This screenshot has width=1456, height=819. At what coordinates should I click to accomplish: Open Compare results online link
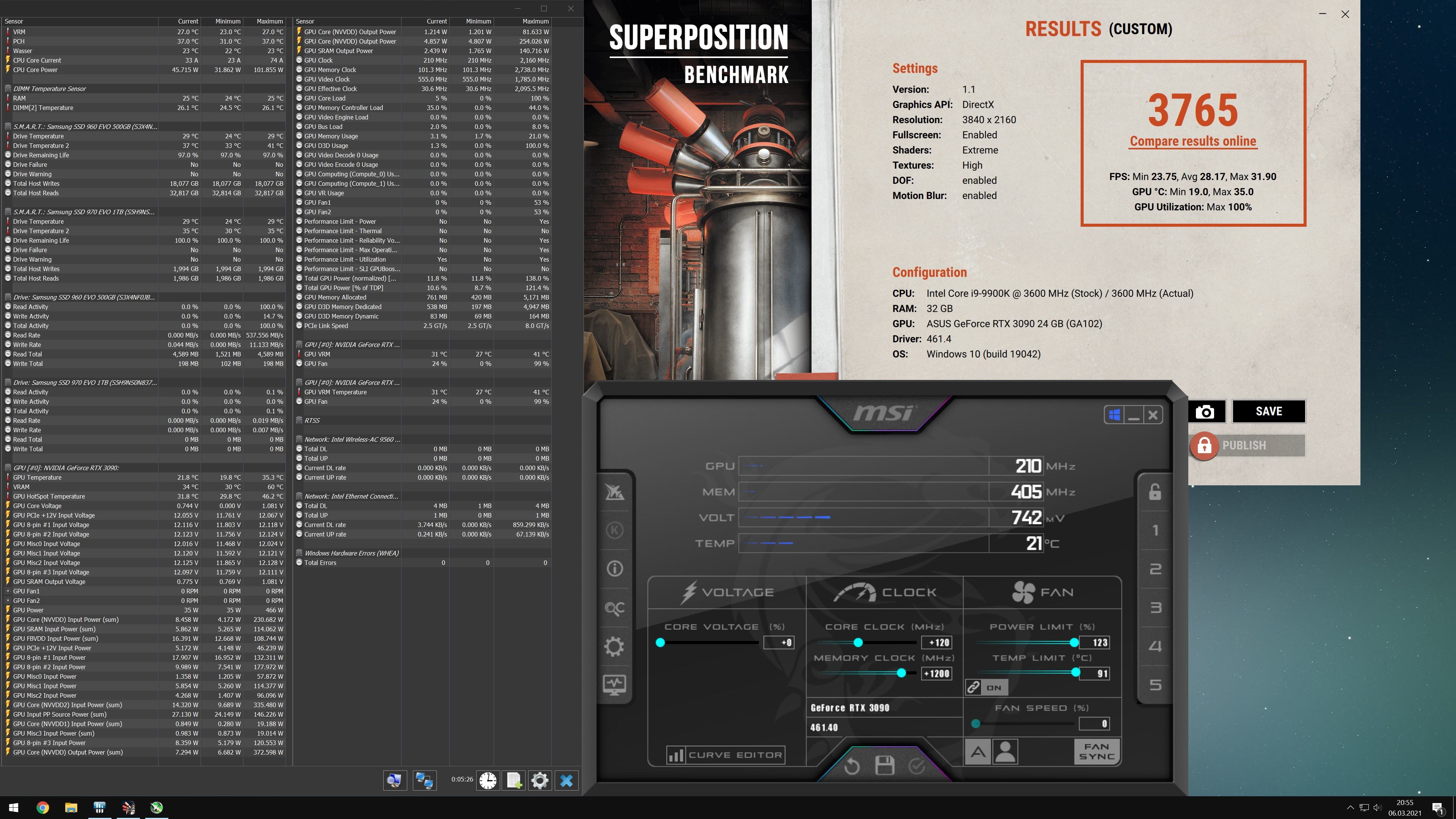(x=1192, y=141)
